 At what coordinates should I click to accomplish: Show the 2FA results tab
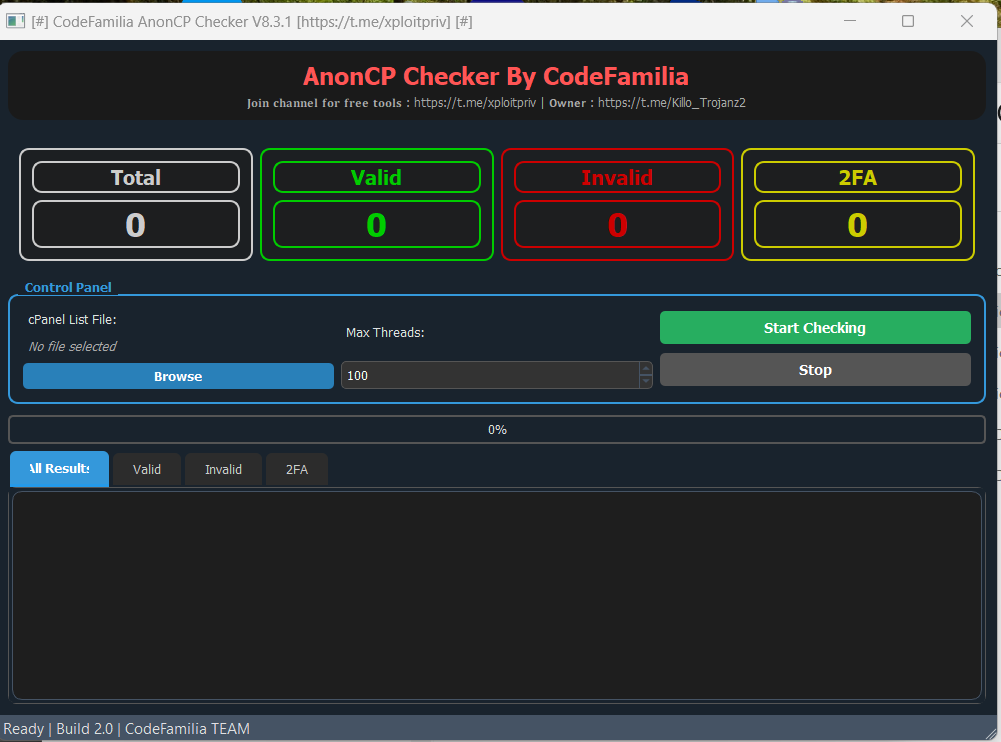[297, 470]
